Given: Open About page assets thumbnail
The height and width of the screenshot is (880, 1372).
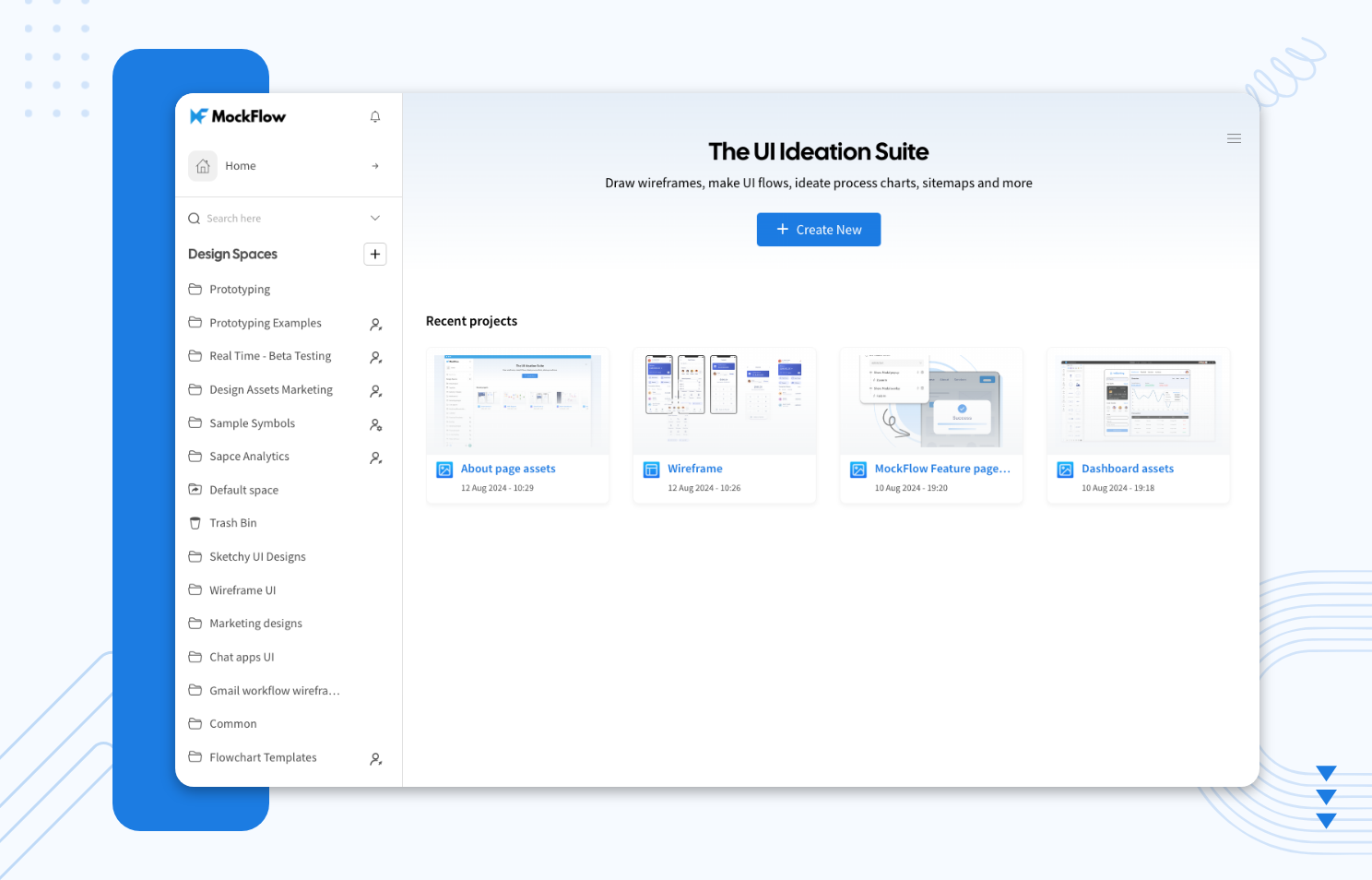Looking at the screenshot, I should 518,402.
